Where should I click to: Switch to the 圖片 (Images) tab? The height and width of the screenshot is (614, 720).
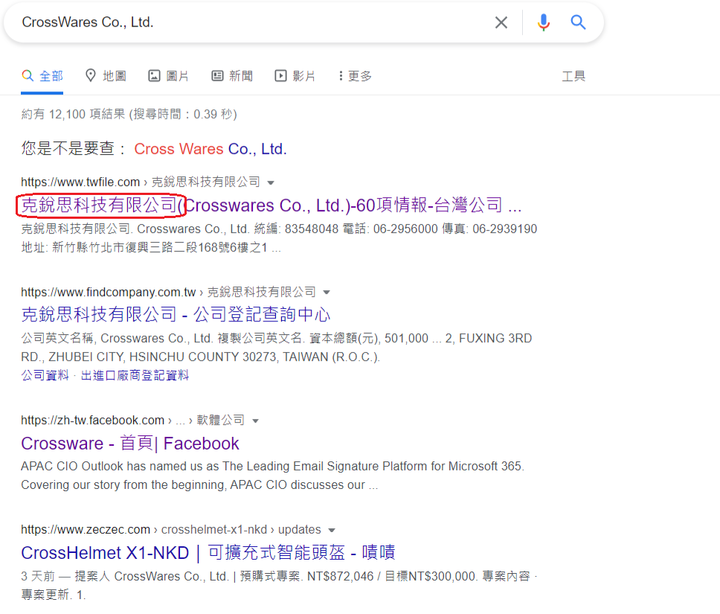click(169, 76)
